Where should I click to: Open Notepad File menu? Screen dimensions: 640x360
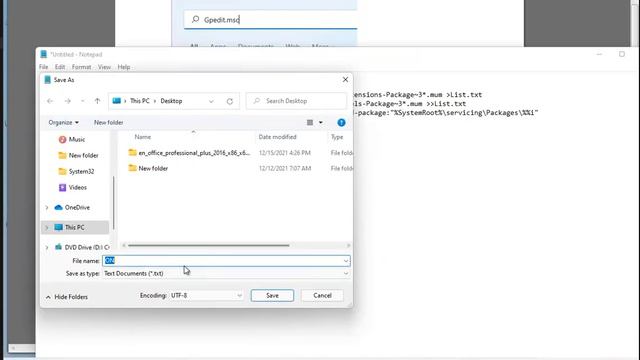43,67
